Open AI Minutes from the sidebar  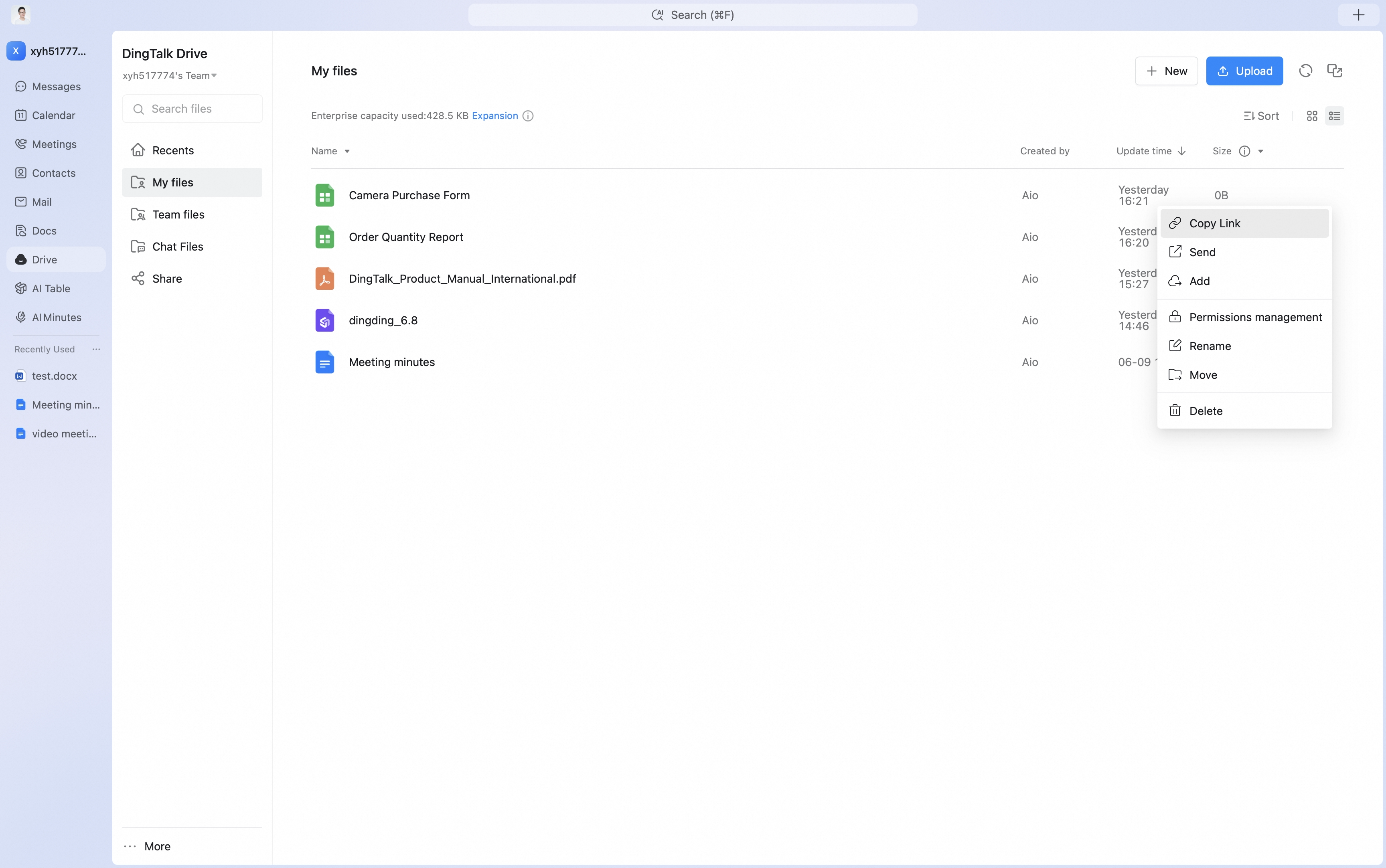tap(56, 317)
